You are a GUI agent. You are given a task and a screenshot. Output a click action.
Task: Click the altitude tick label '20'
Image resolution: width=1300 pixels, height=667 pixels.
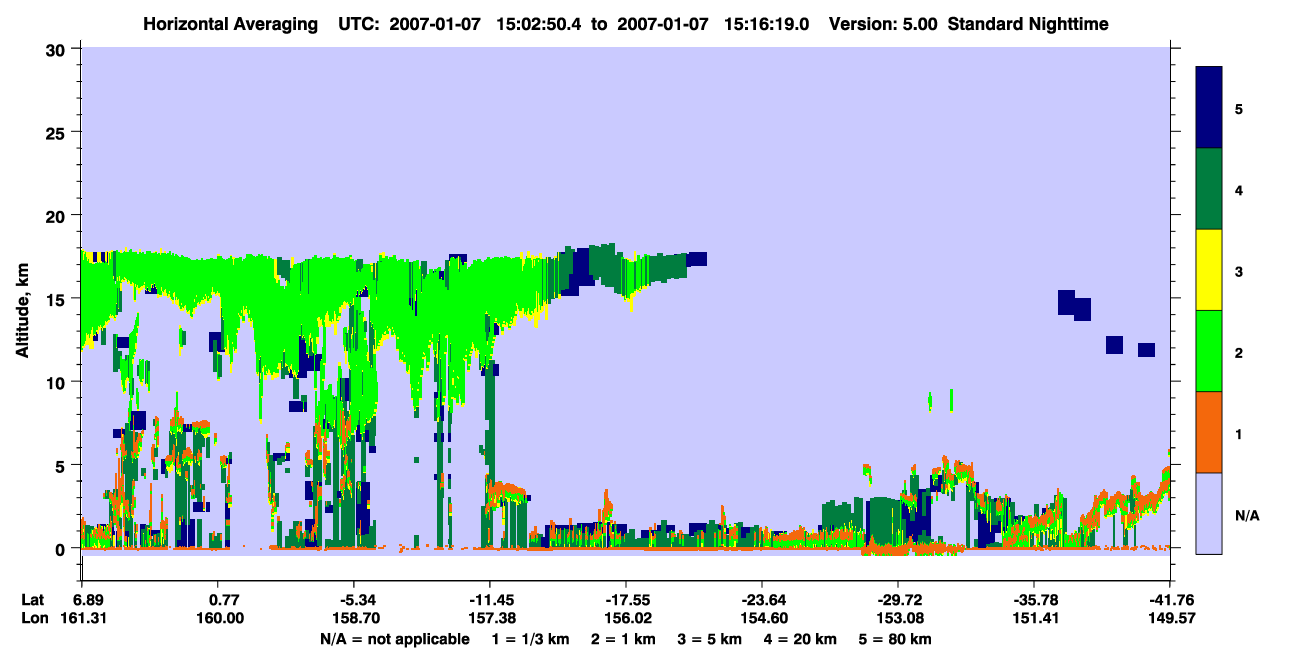(x=58, y=215)
